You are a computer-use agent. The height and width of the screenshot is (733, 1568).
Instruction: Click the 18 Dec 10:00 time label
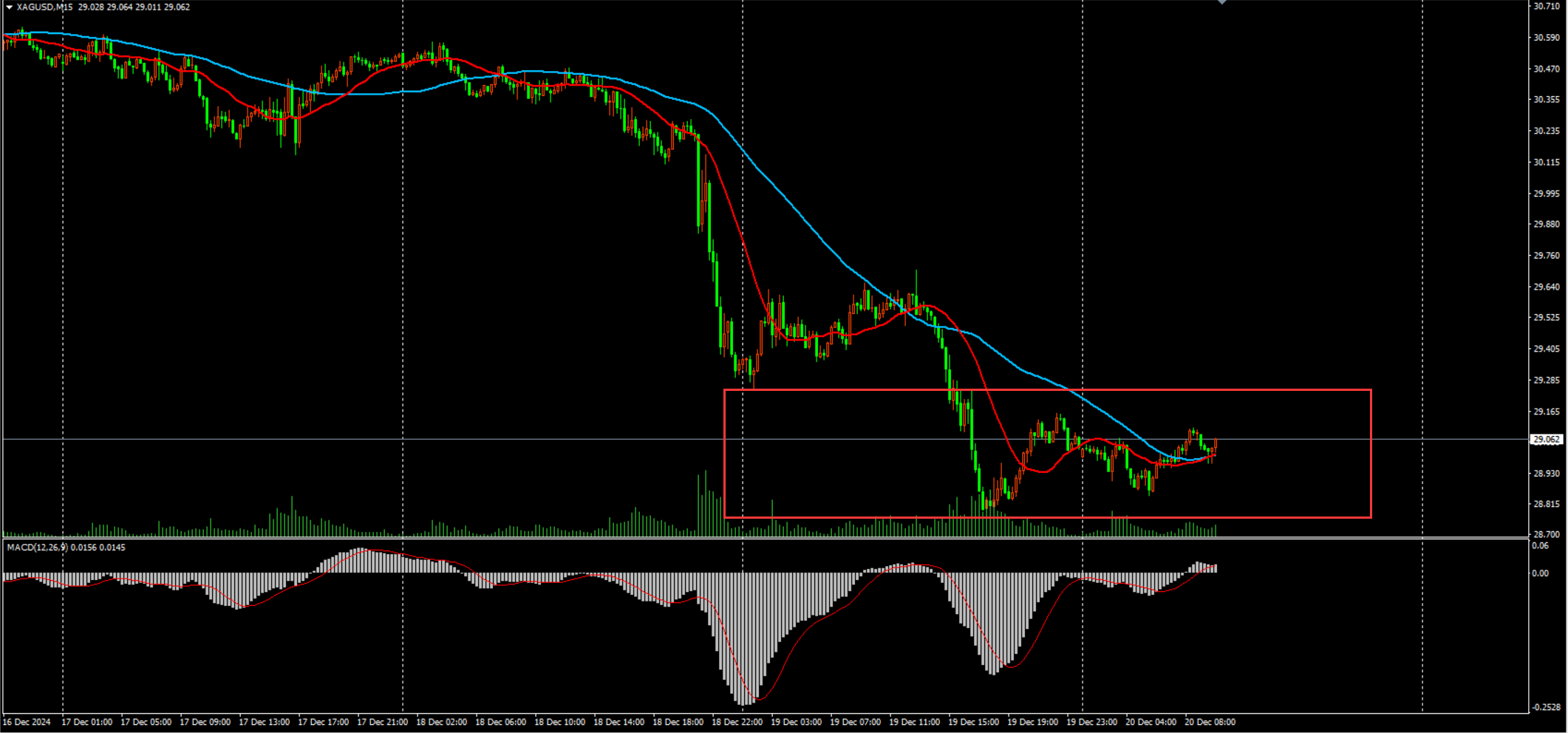[560, 723]
